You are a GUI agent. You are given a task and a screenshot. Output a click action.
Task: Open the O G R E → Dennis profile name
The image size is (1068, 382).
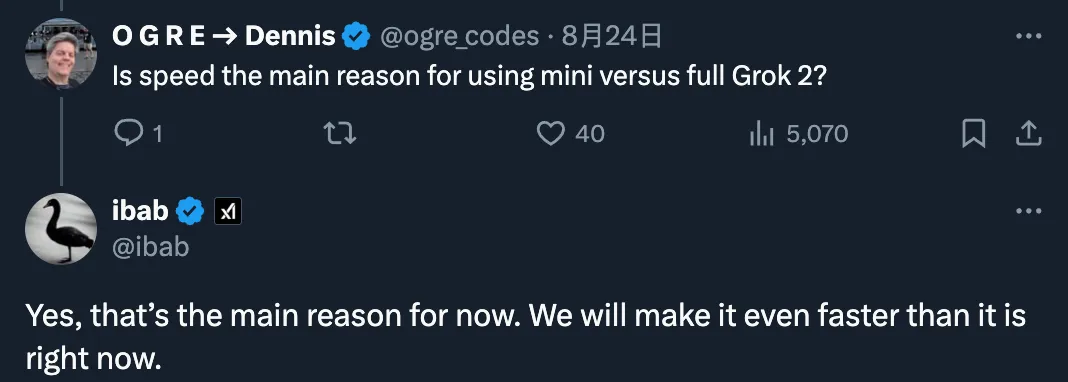223,36
